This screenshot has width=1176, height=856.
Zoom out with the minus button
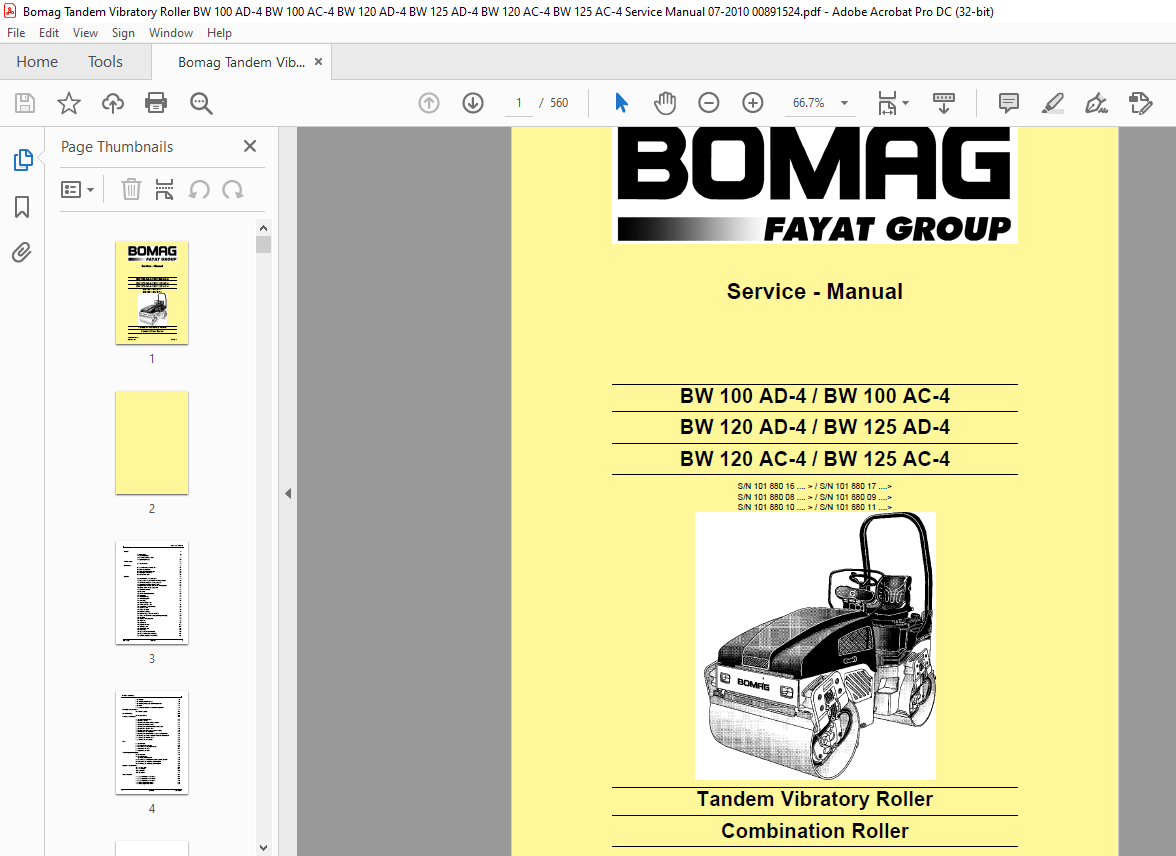click(709, 103)
